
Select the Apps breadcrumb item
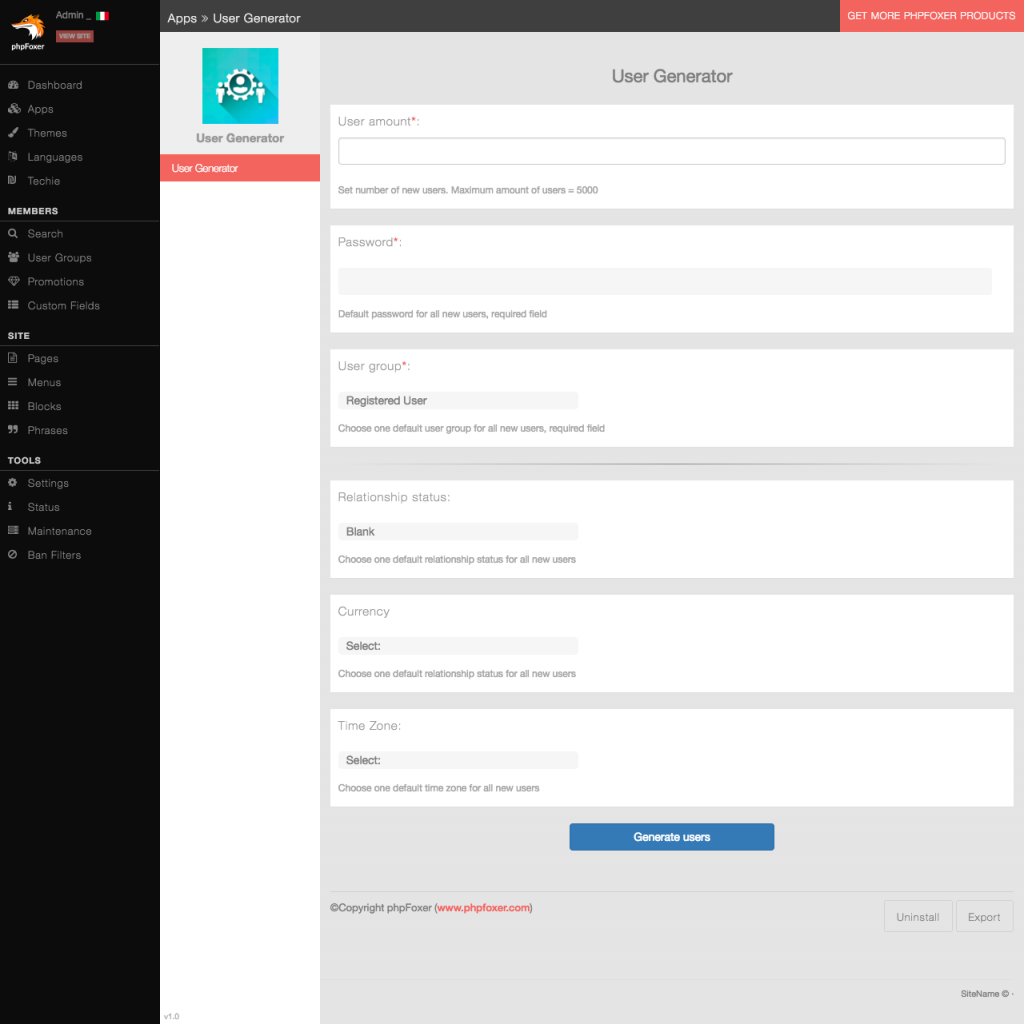181,17
